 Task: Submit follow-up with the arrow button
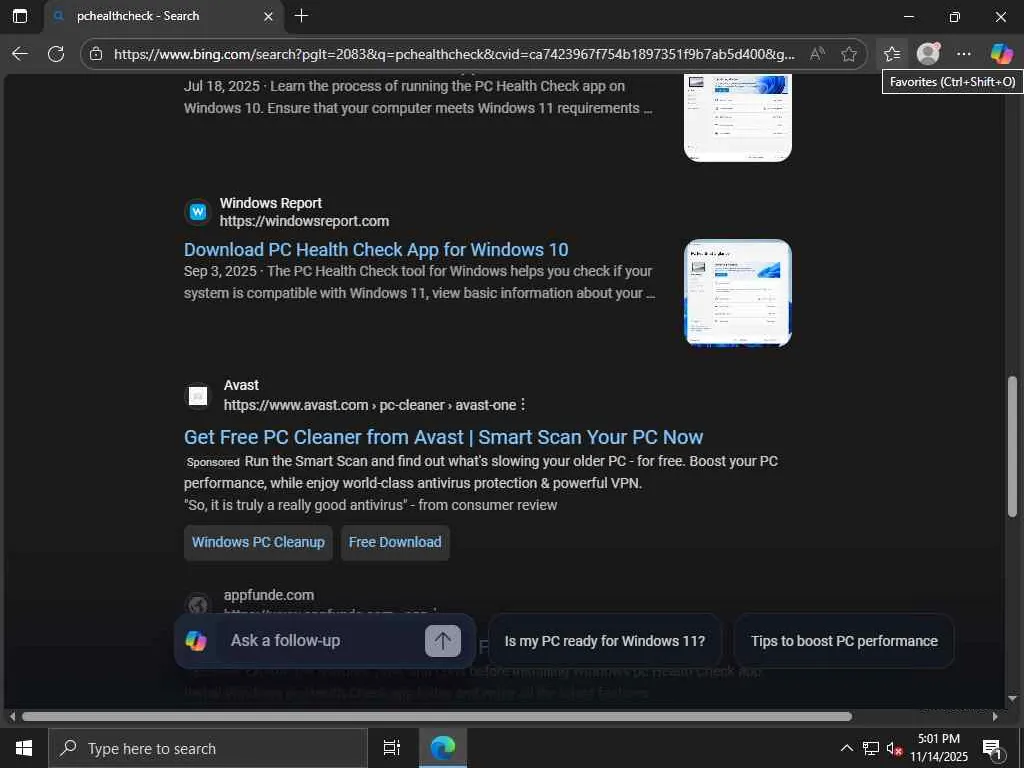click(443, 641)
